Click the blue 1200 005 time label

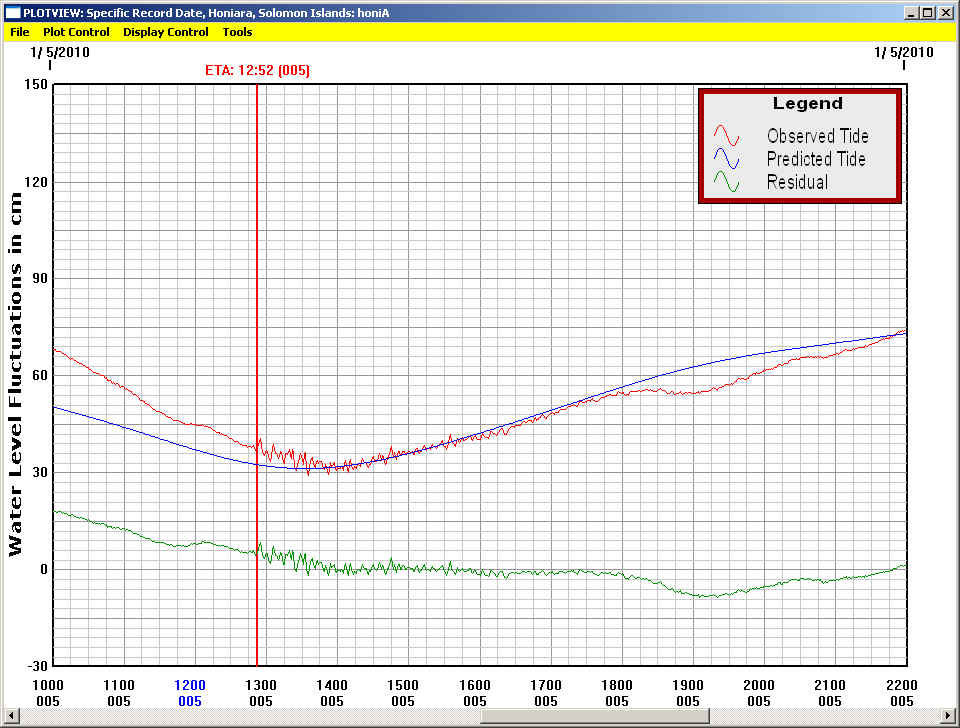(190, 693)
